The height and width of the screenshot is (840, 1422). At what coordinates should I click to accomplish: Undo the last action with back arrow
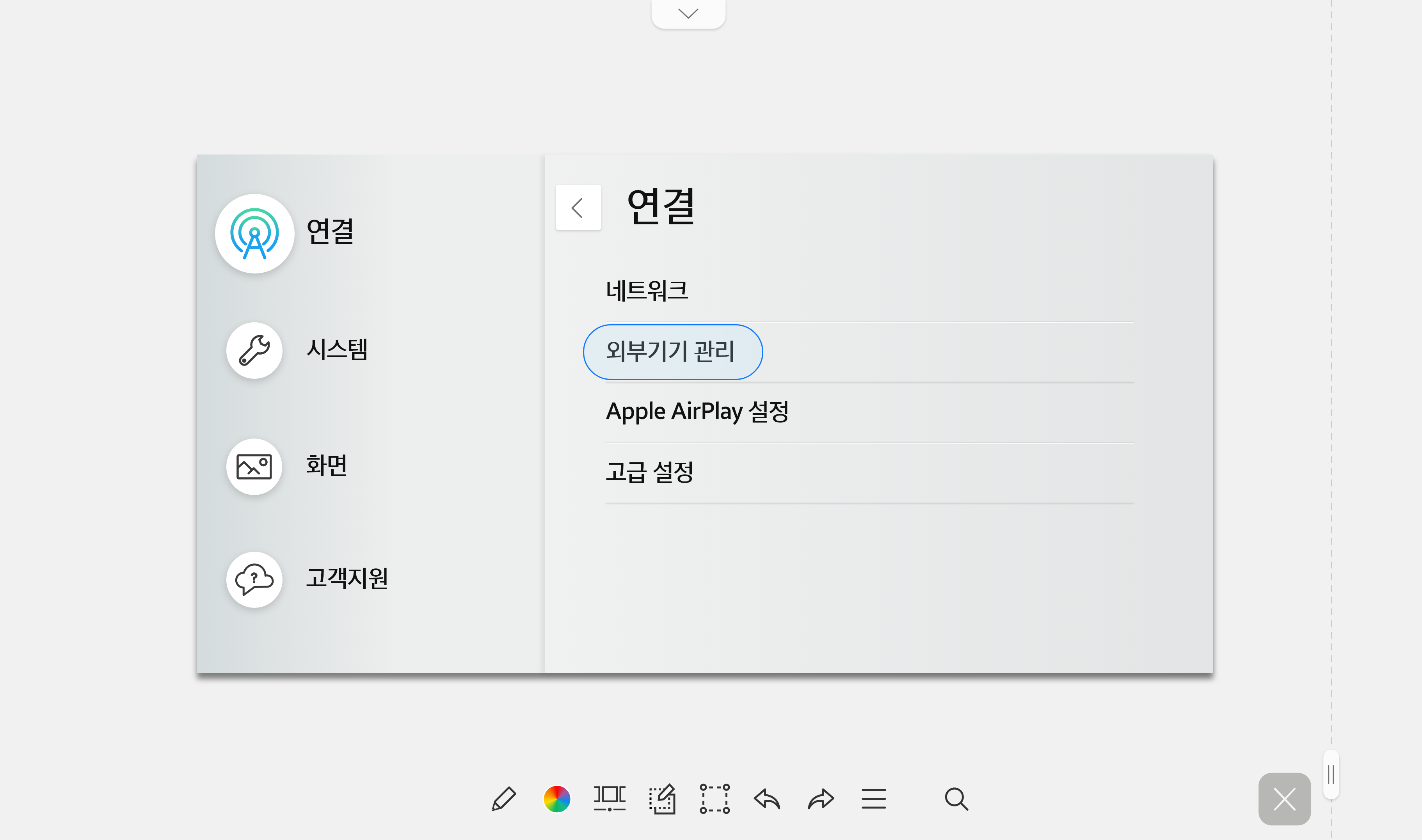tap(767, 799)
